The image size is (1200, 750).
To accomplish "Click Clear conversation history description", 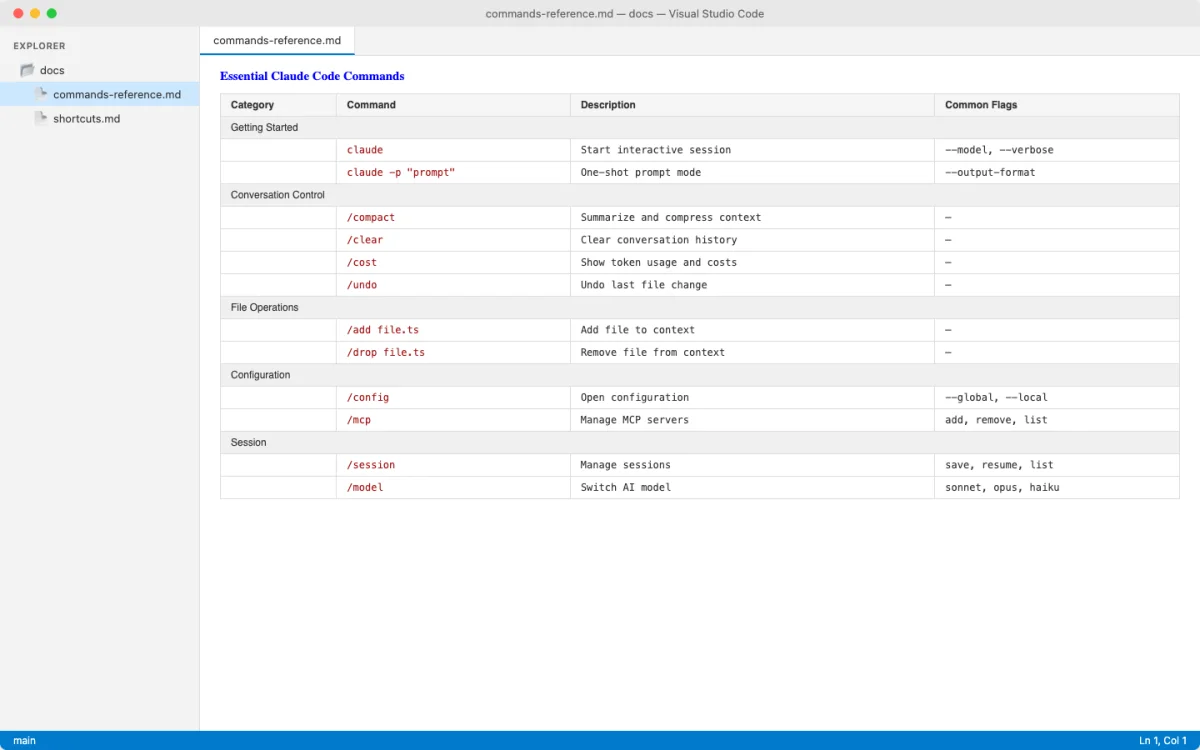I will (752, 240).
